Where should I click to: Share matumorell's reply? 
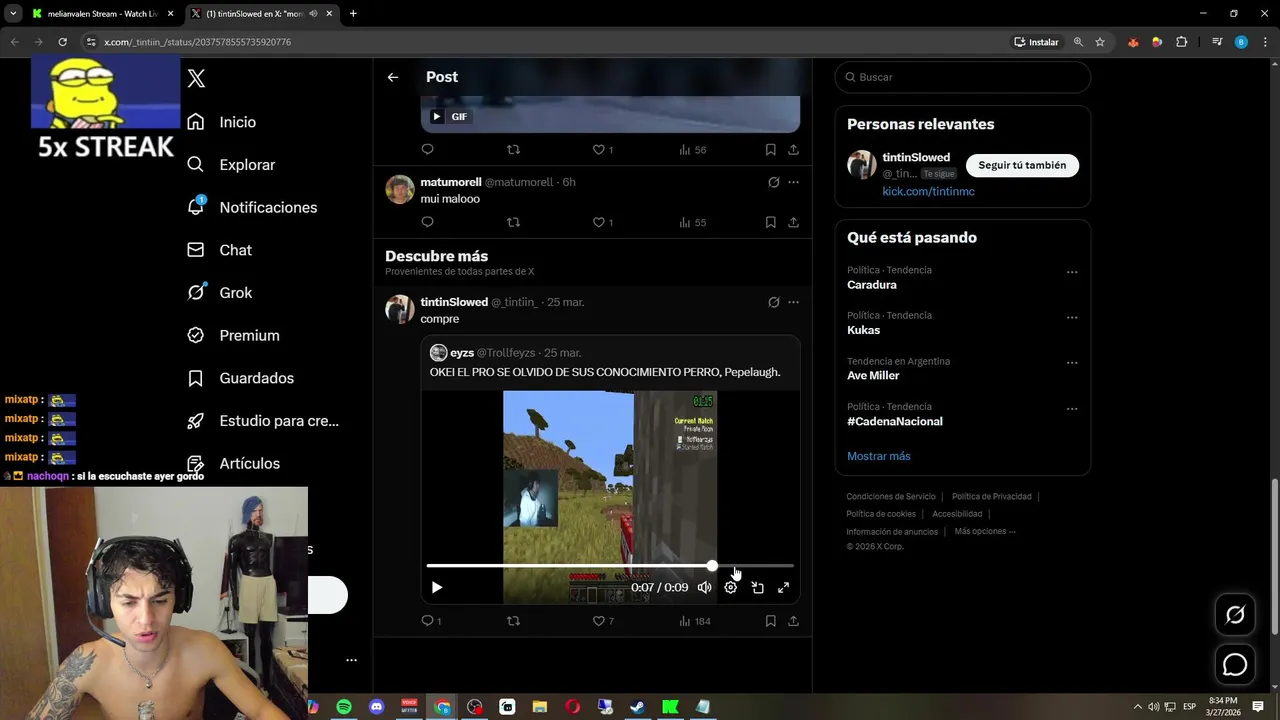pos(793,222)
